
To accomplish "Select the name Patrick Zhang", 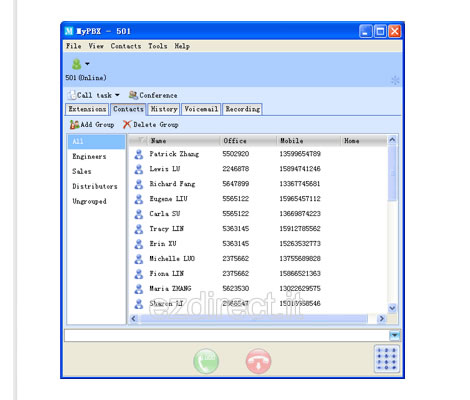I will 174,154.
